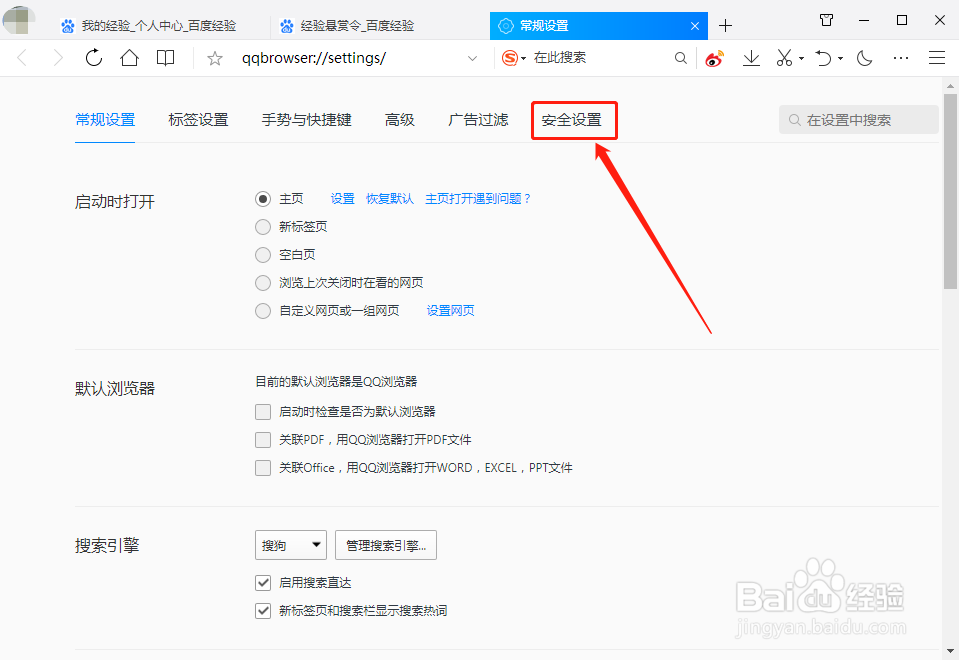The image size is (959, 660).
Task: Open the 搜狗 search engine dropdown
Action: (291, 545)
